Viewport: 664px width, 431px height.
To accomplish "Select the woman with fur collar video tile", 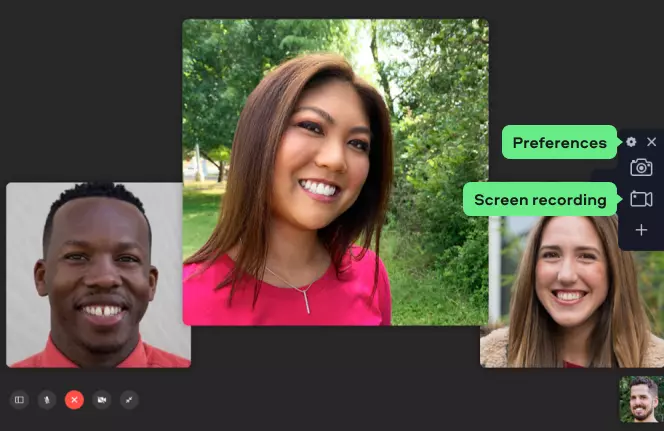I will (572, 292).
